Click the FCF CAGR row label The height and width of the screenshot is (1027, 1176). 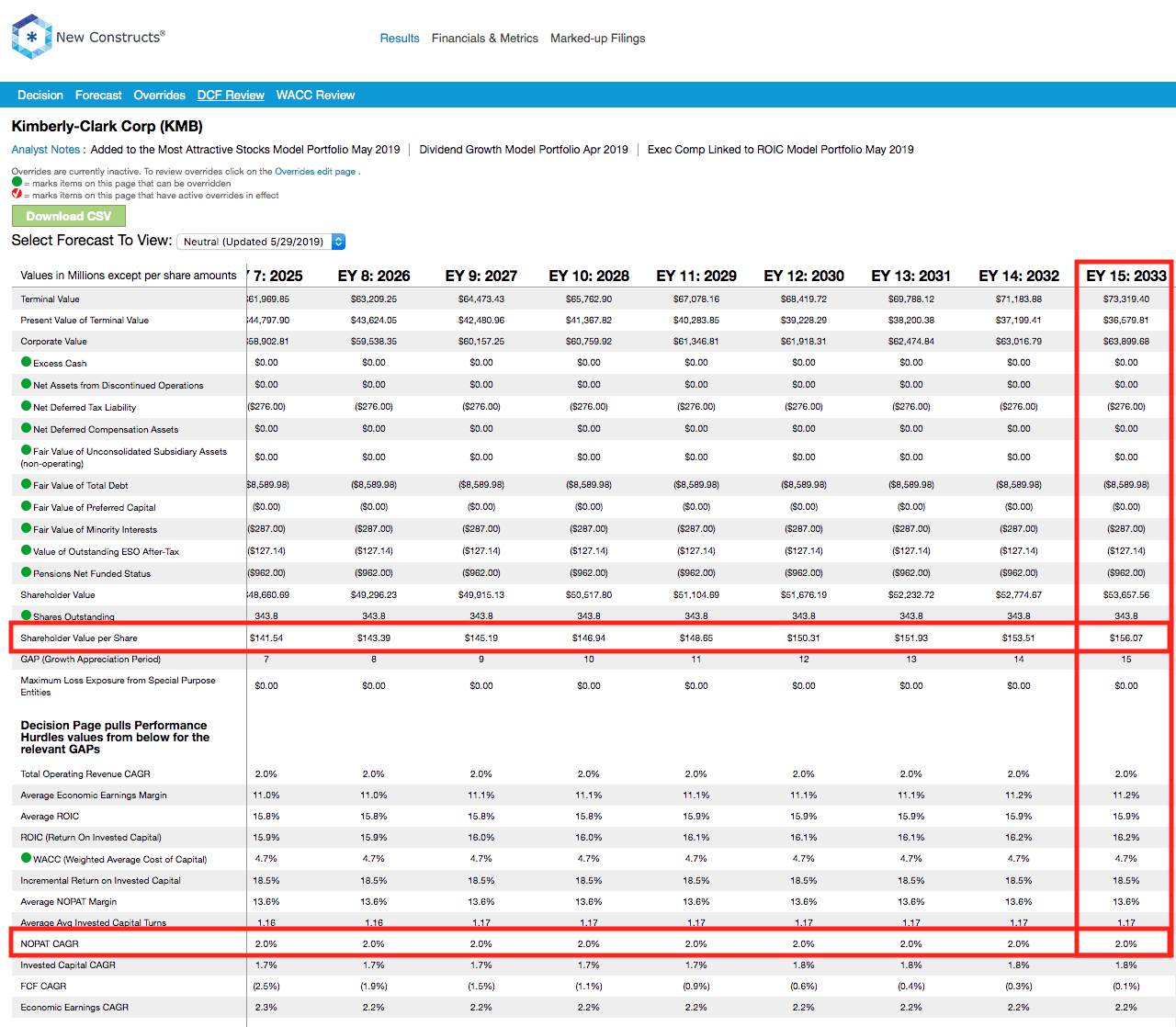point(42,986)
